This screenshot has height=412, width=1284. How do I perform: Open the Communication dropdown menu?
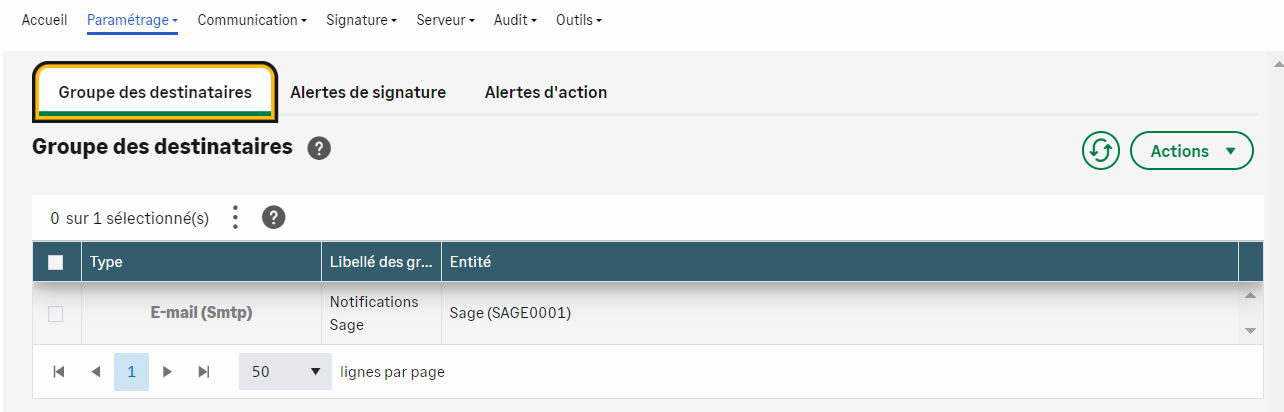[252, 20]
